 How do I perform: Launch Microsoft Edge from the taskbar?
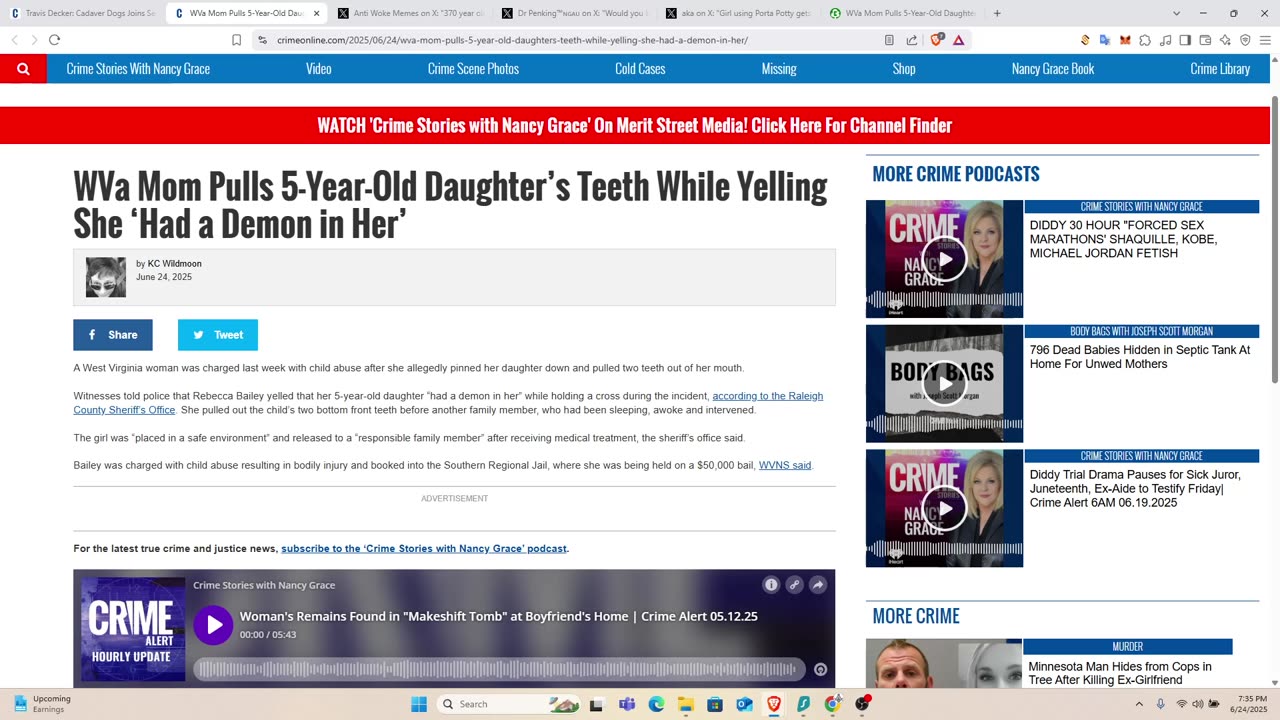pos(656,704)
